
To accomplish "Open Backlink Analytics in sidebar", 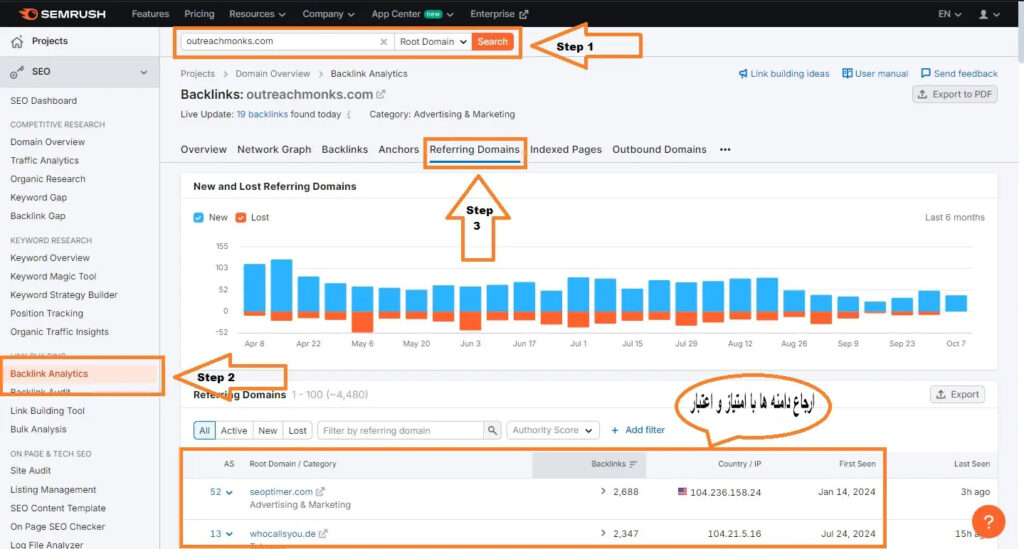I will pos(49,374).
